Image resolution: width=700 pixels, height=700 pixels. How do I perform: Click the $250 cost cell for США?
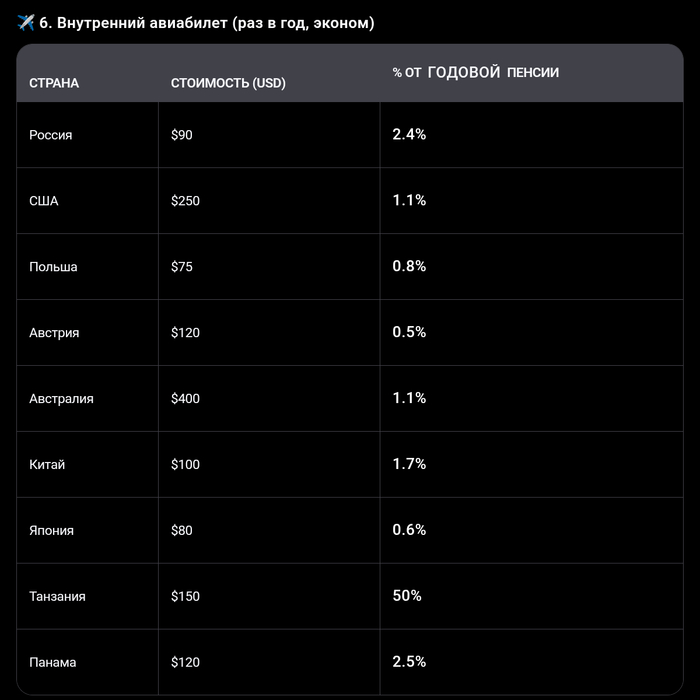tap(185, 201)
